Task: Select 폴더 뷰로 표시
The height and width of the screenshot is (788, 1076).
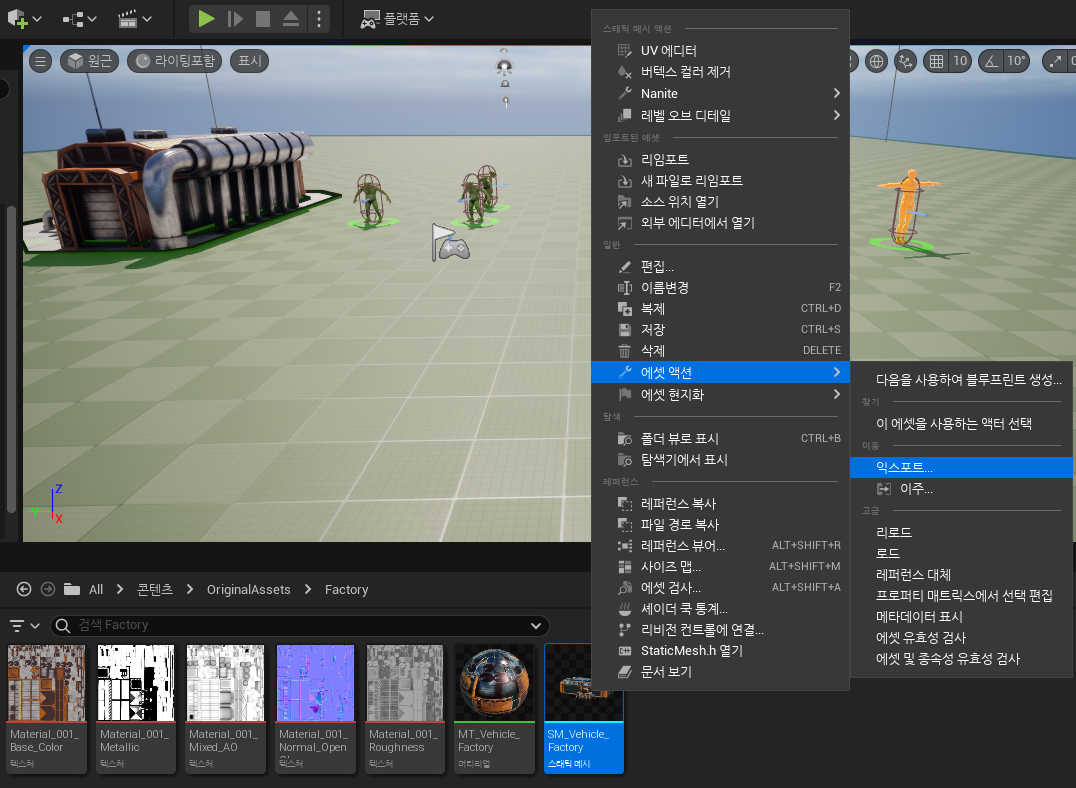Action: point(721,439)
